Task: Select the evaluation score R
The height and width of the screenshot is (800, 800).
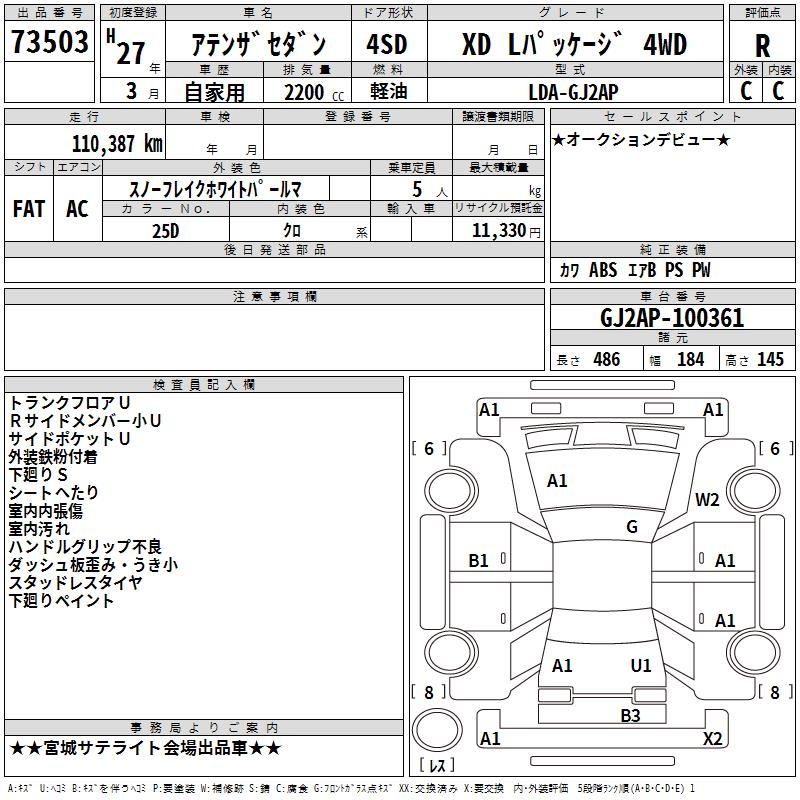Action: pyautogui.click(x=762, y=46)
